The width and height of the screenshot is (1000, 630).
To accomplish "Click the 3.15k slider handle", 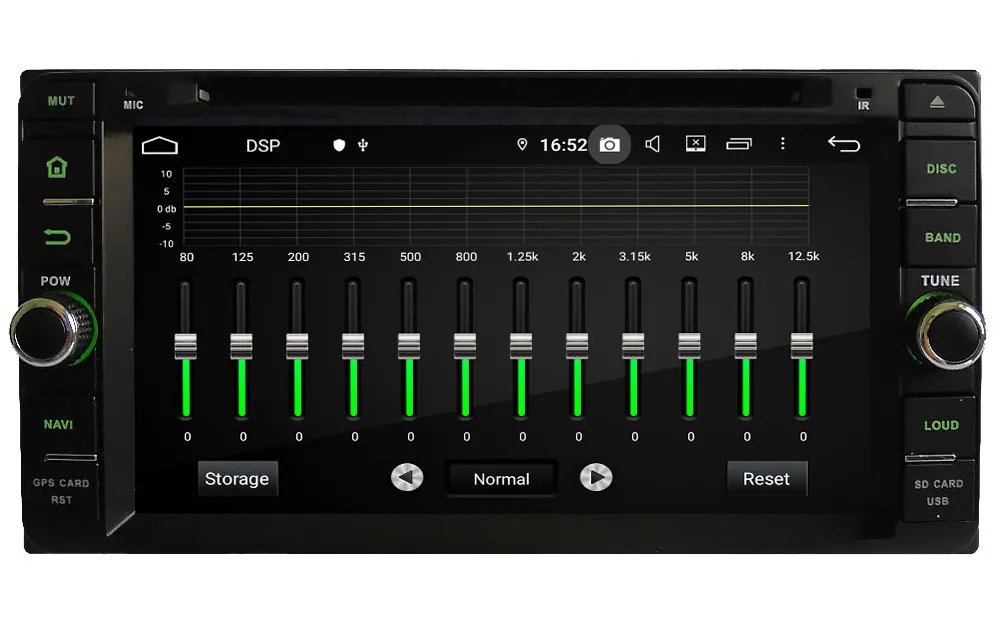I will (633, 346).
